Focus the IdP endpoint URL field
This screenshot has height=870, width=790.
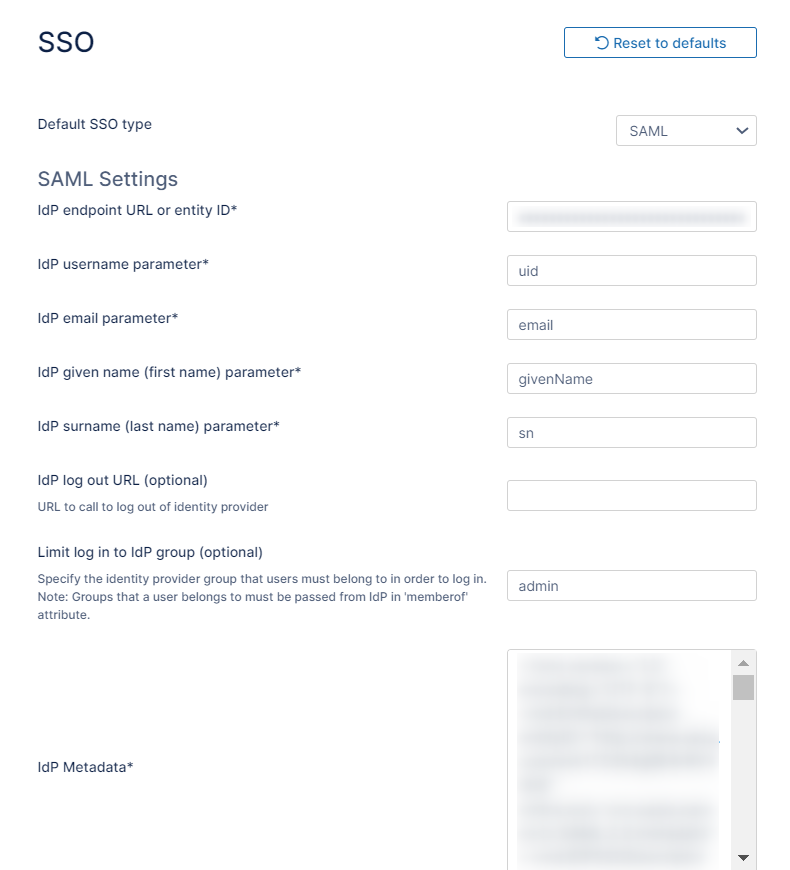pyautogui.click(x=631, y=217)
